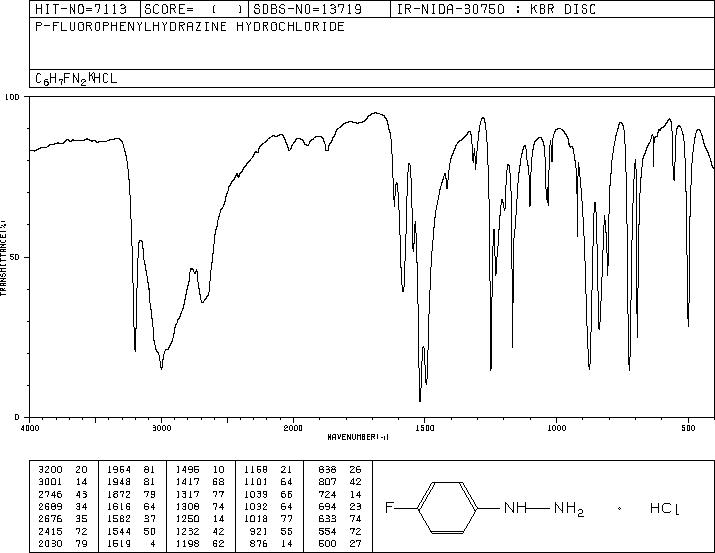This screenshot has height=553, width=715.
Task: Select the C6H7FN2·HCL molecular formula
Action: 76,79
